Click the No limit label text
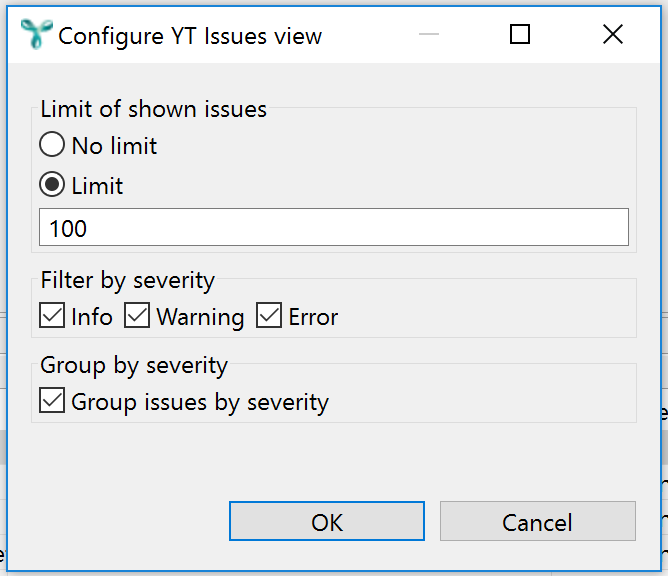The width and height of the screenshot is (668, 576). click(x=114, y=146)
